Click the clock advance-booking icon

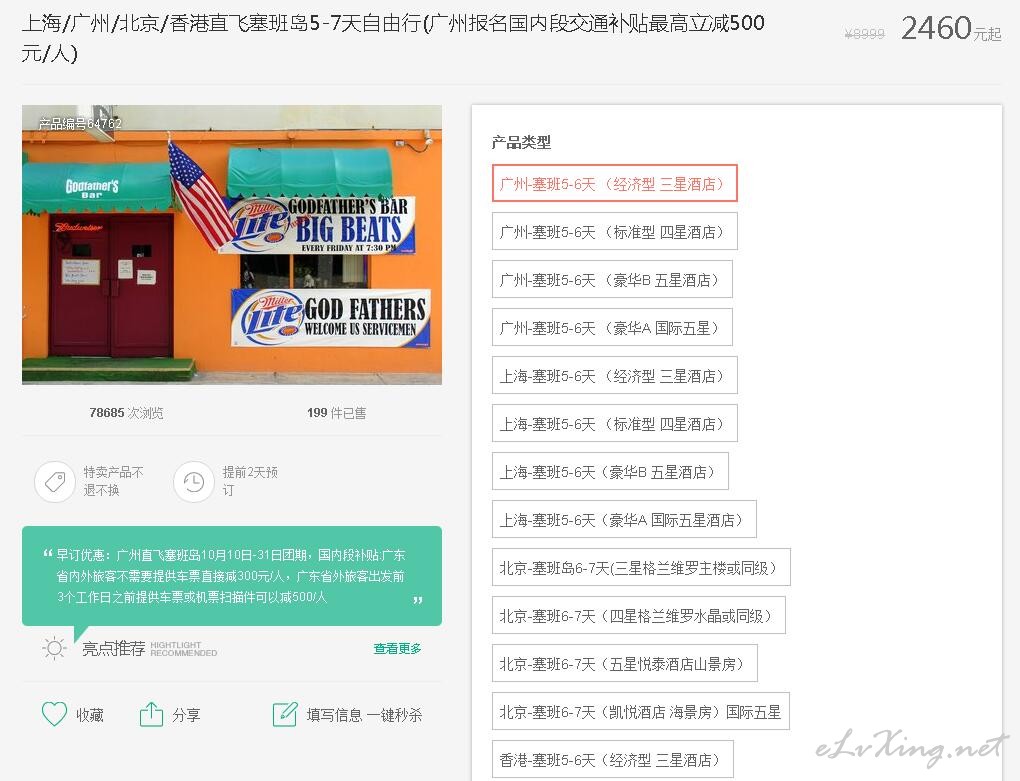pyautogui.click(x=194, y=482)
